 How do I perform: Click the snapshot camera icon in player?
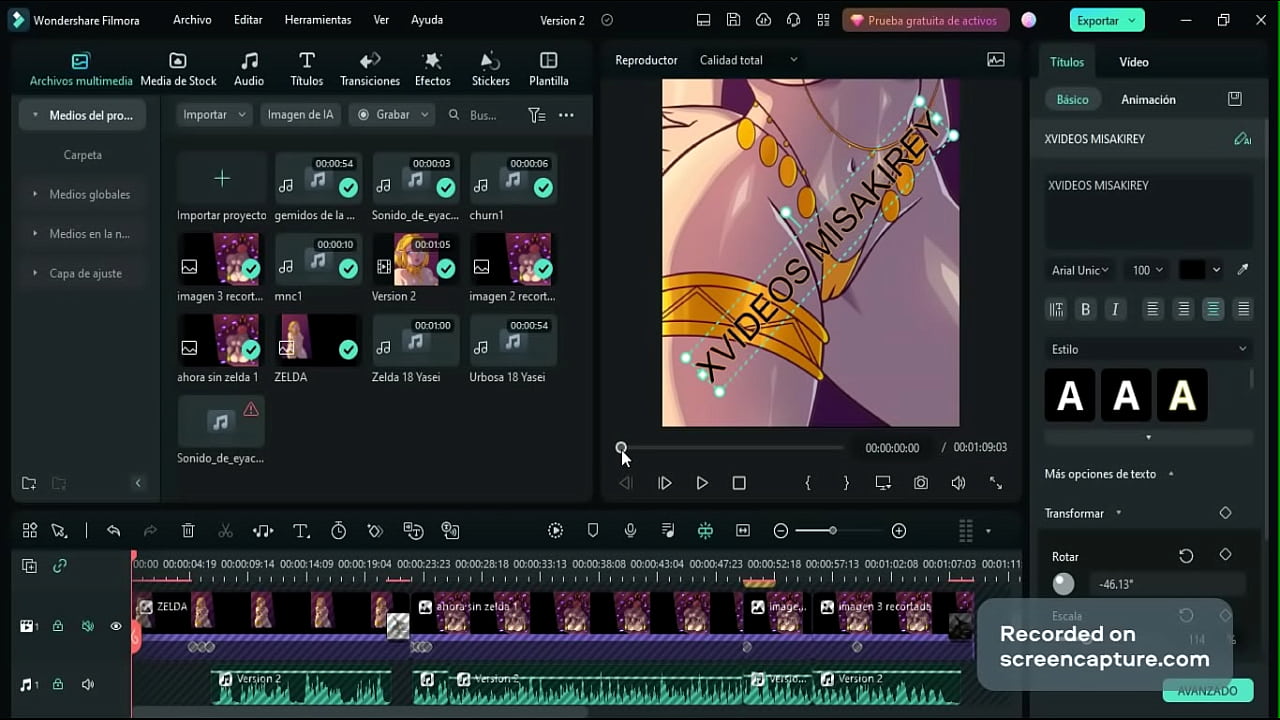point(920,483)
